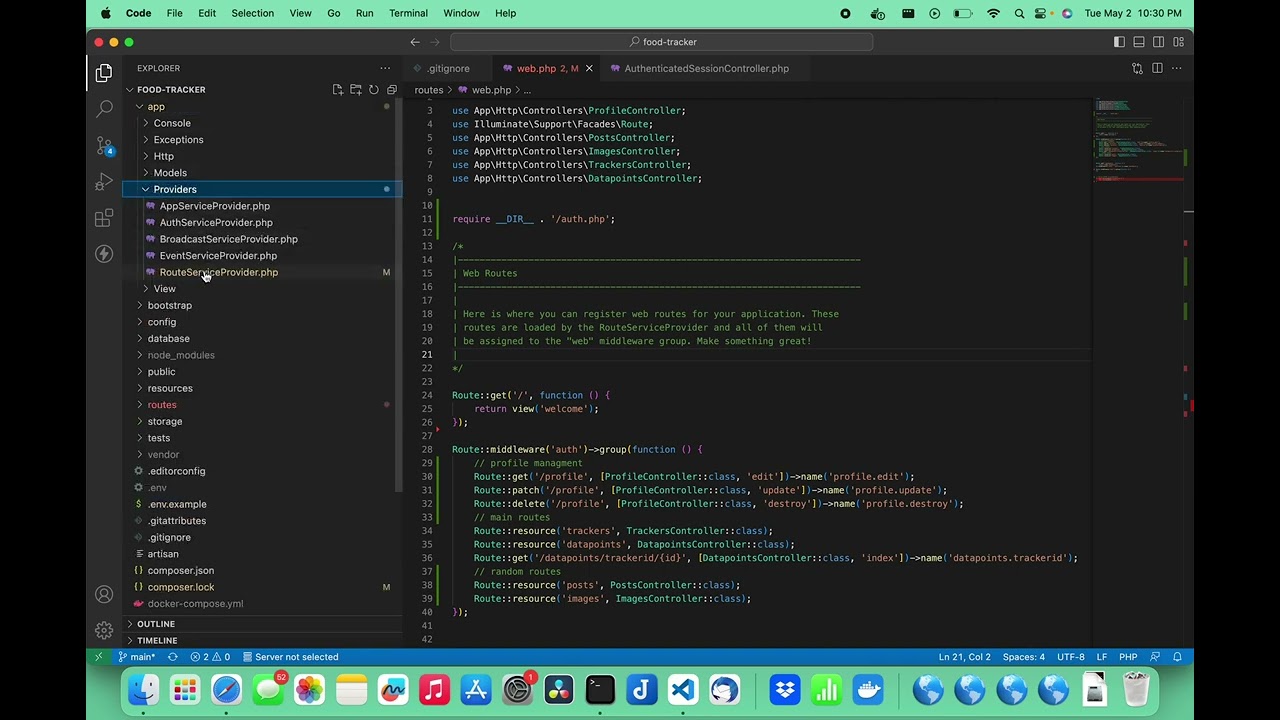The width and height of the screenshot is (1280, 720).
Task: Open the remote window indicator
Action: pos(98,657)
